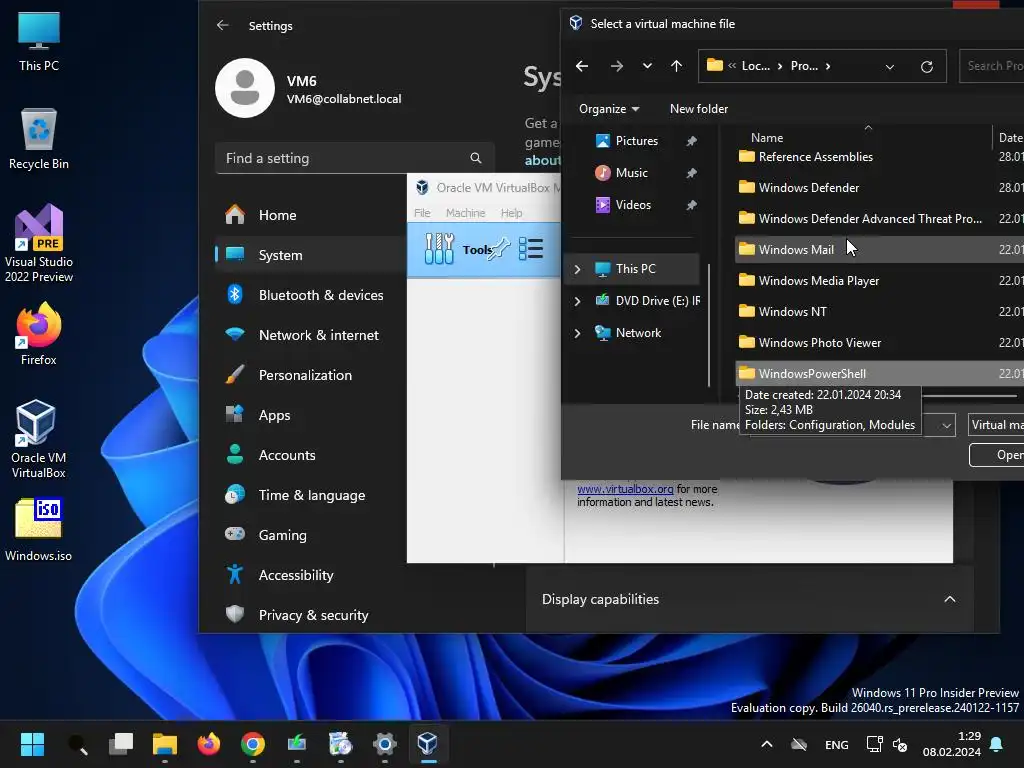Navigate back in the file dialog

[582, 66]
